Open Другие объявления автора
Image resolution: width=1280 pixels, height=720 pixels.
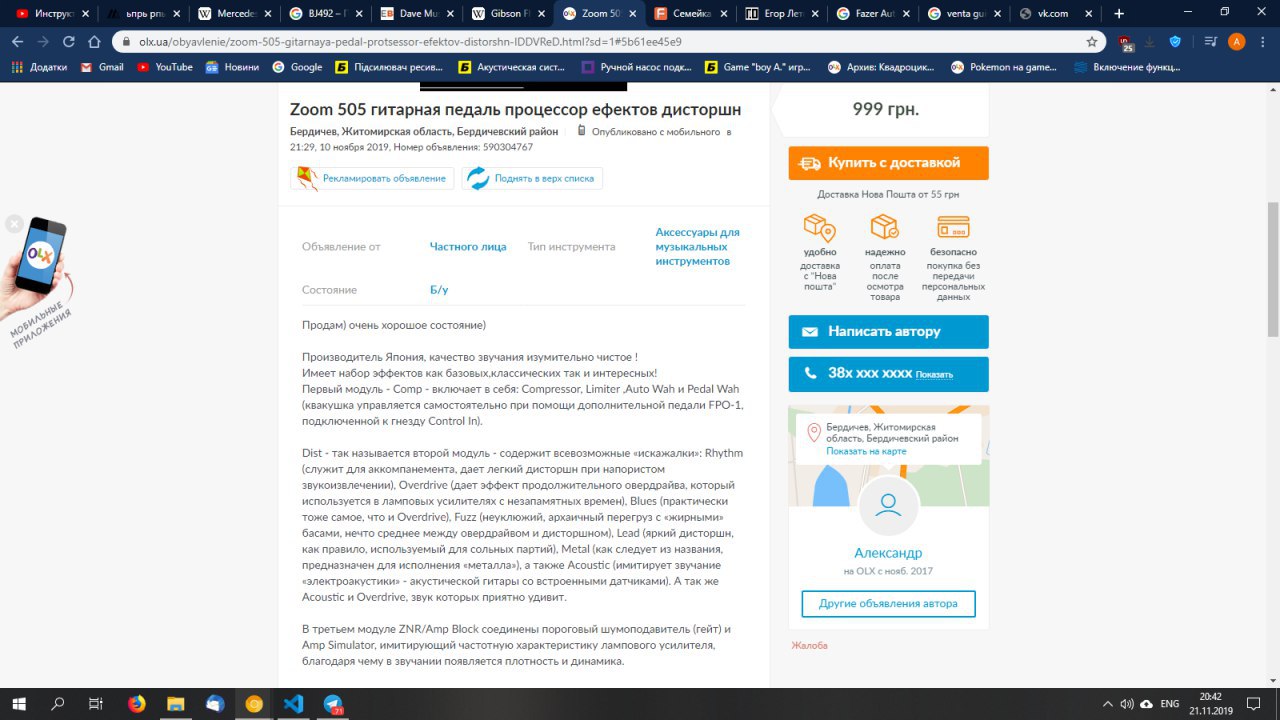point(888,604)
